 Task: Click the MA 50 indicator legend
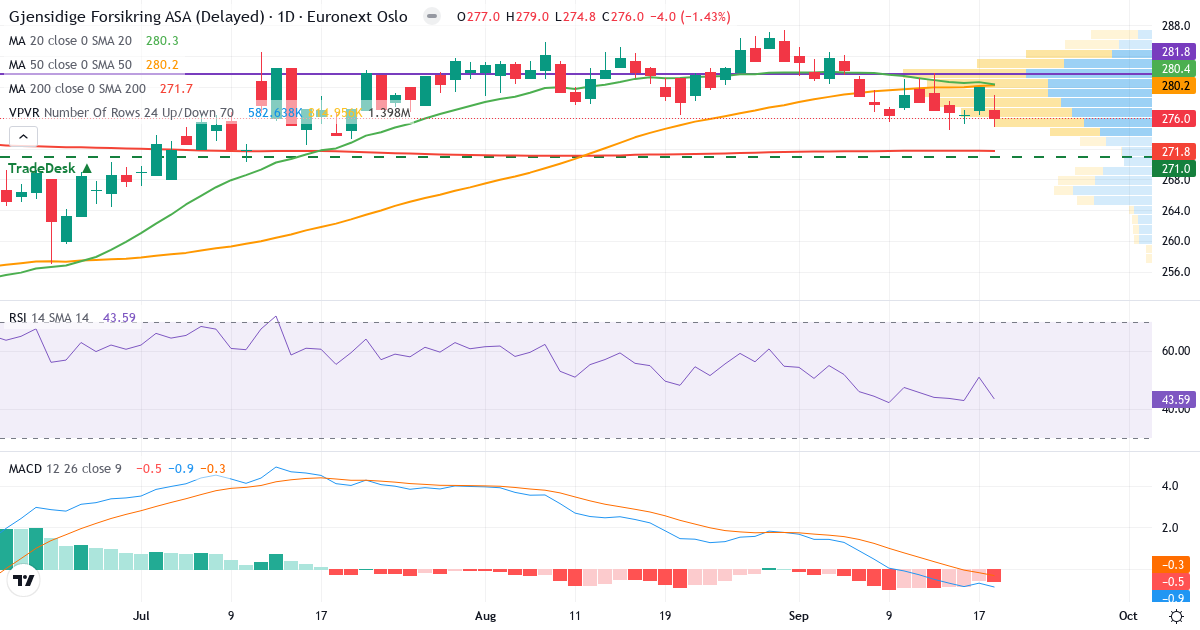click(x=70, y=65)
